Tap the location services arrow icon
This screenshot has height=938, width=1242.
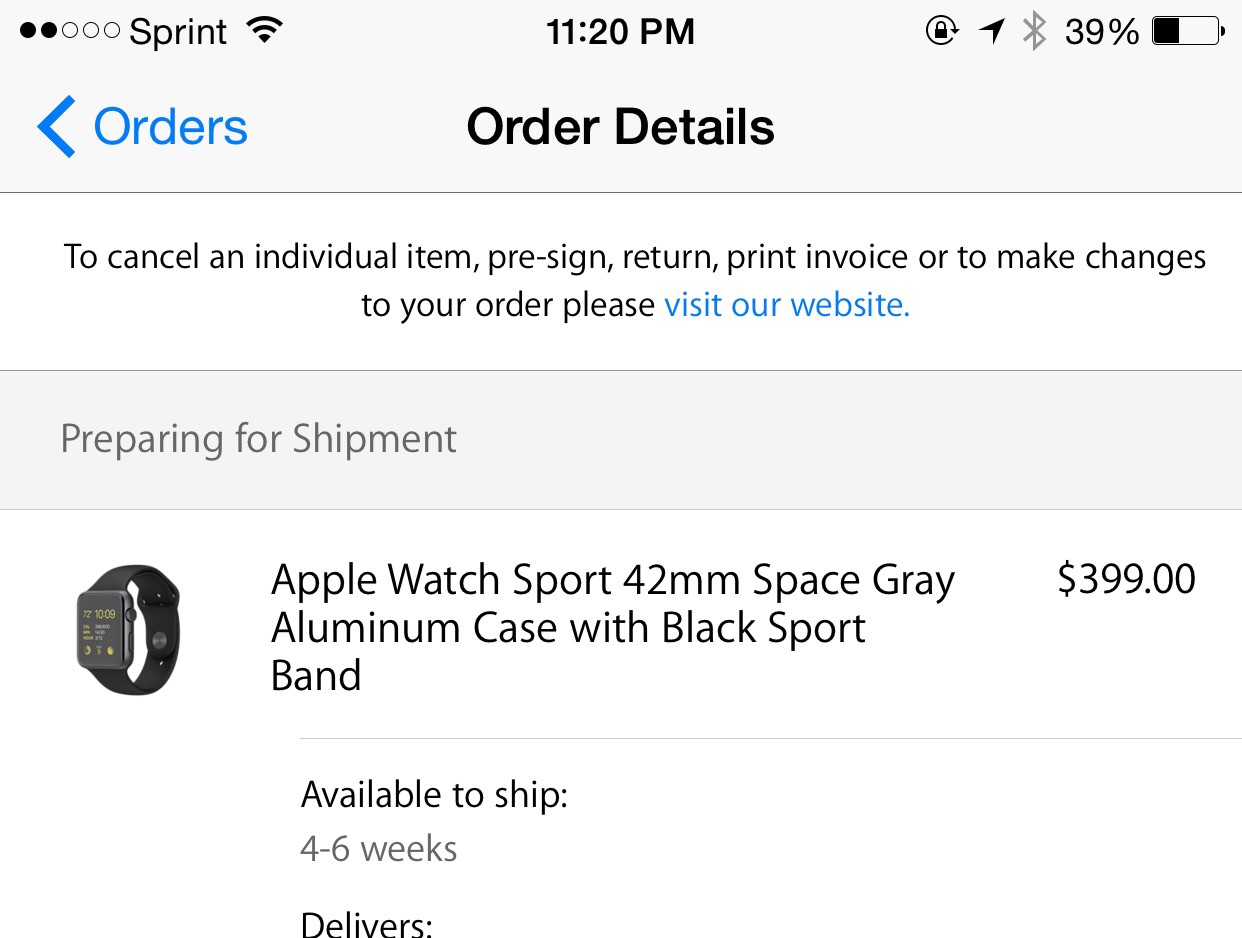991,32
